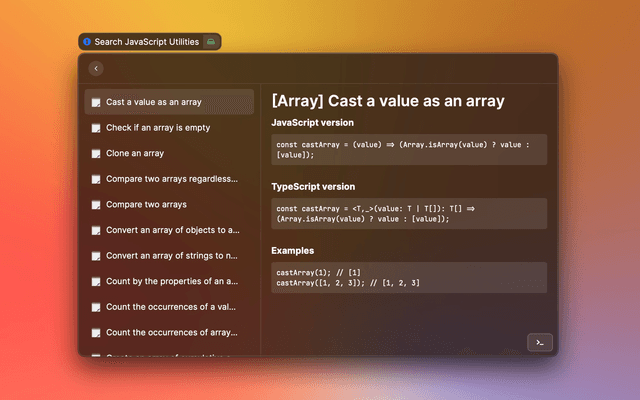Click the JavaScript version code block
The width and height of the screenshot is (640, 400).
click(409, 149)
